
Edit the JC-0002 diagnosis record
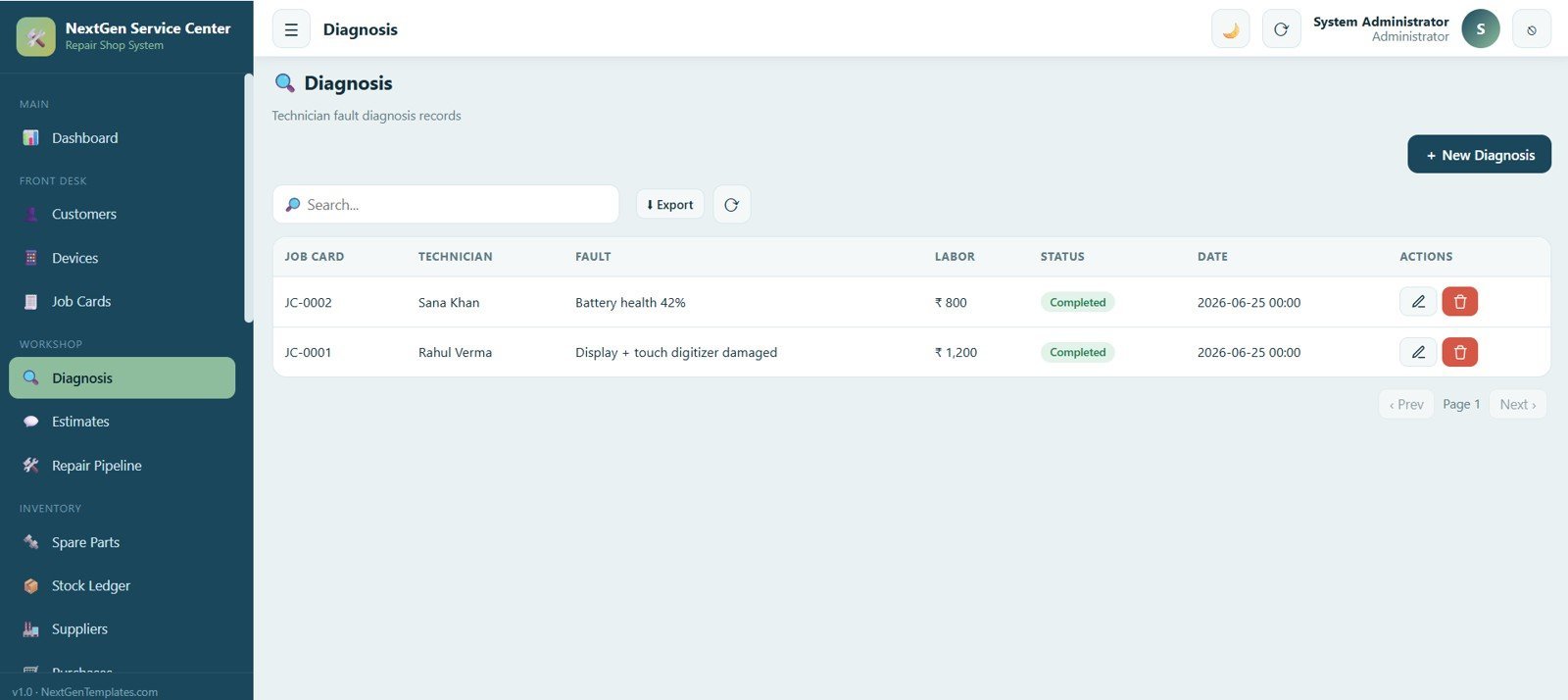click(1418, 302)
